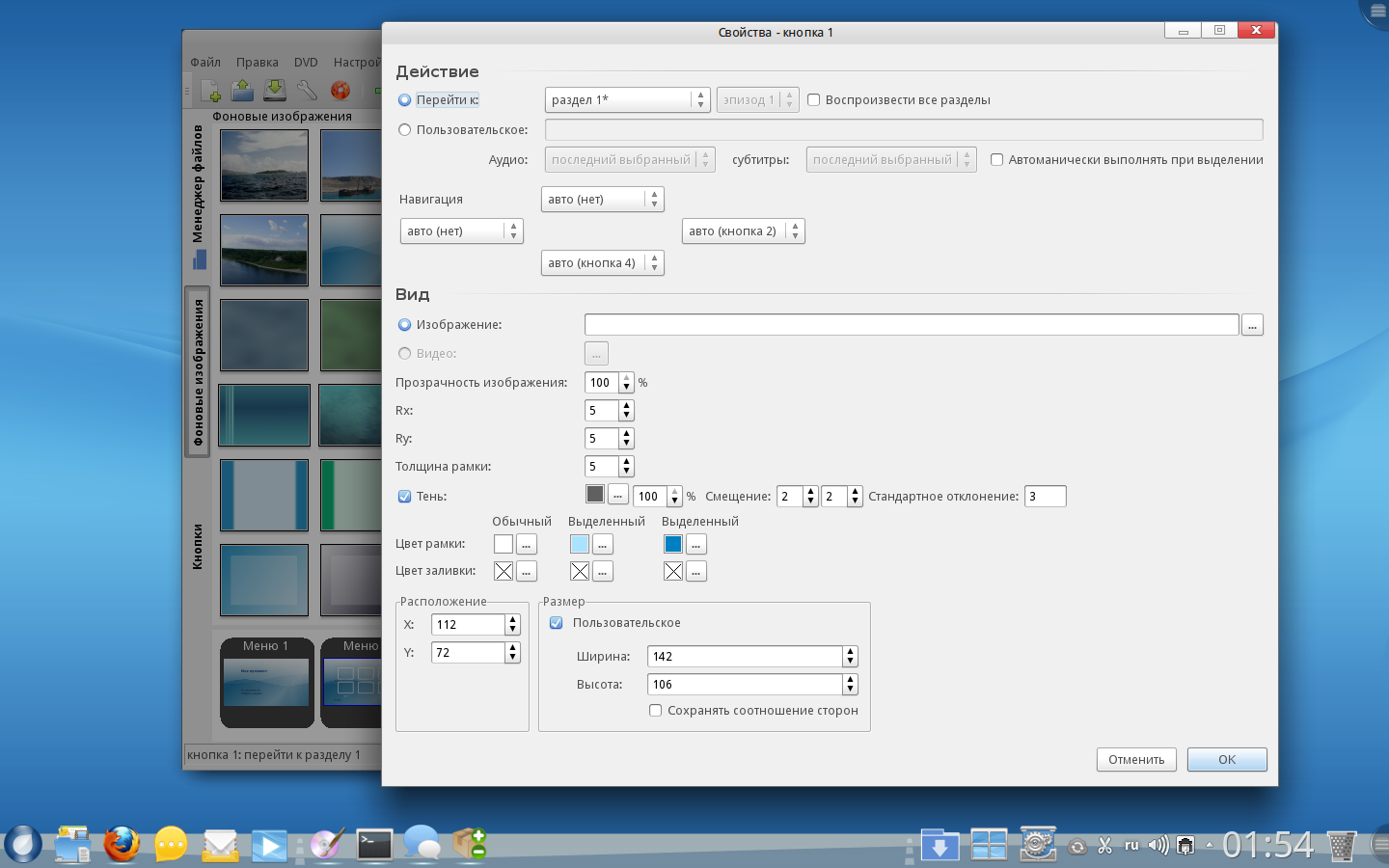This screenshot has height=868, width=1389.
Task: Click the new project icon in toolbar
Action: pyautogui.click(x=210, y=91)
